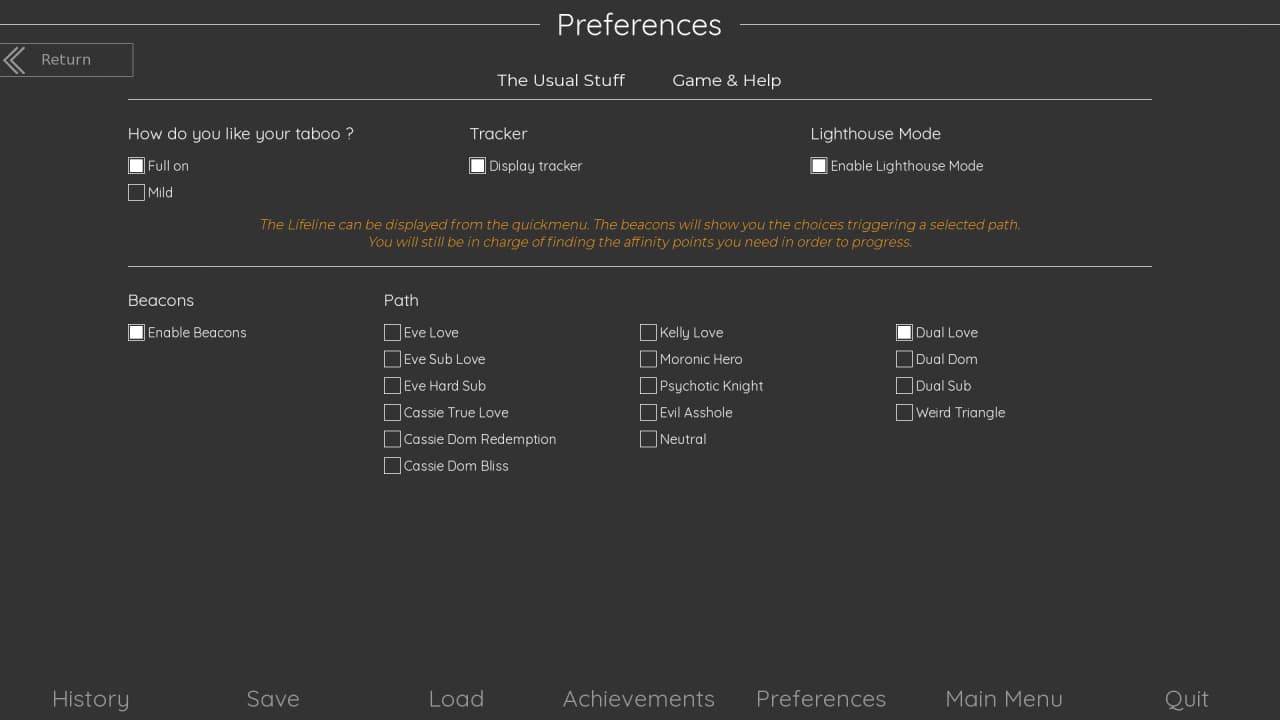Open the History screen
The width and height of the screenshot is (1280, 720).
(90, 698)
